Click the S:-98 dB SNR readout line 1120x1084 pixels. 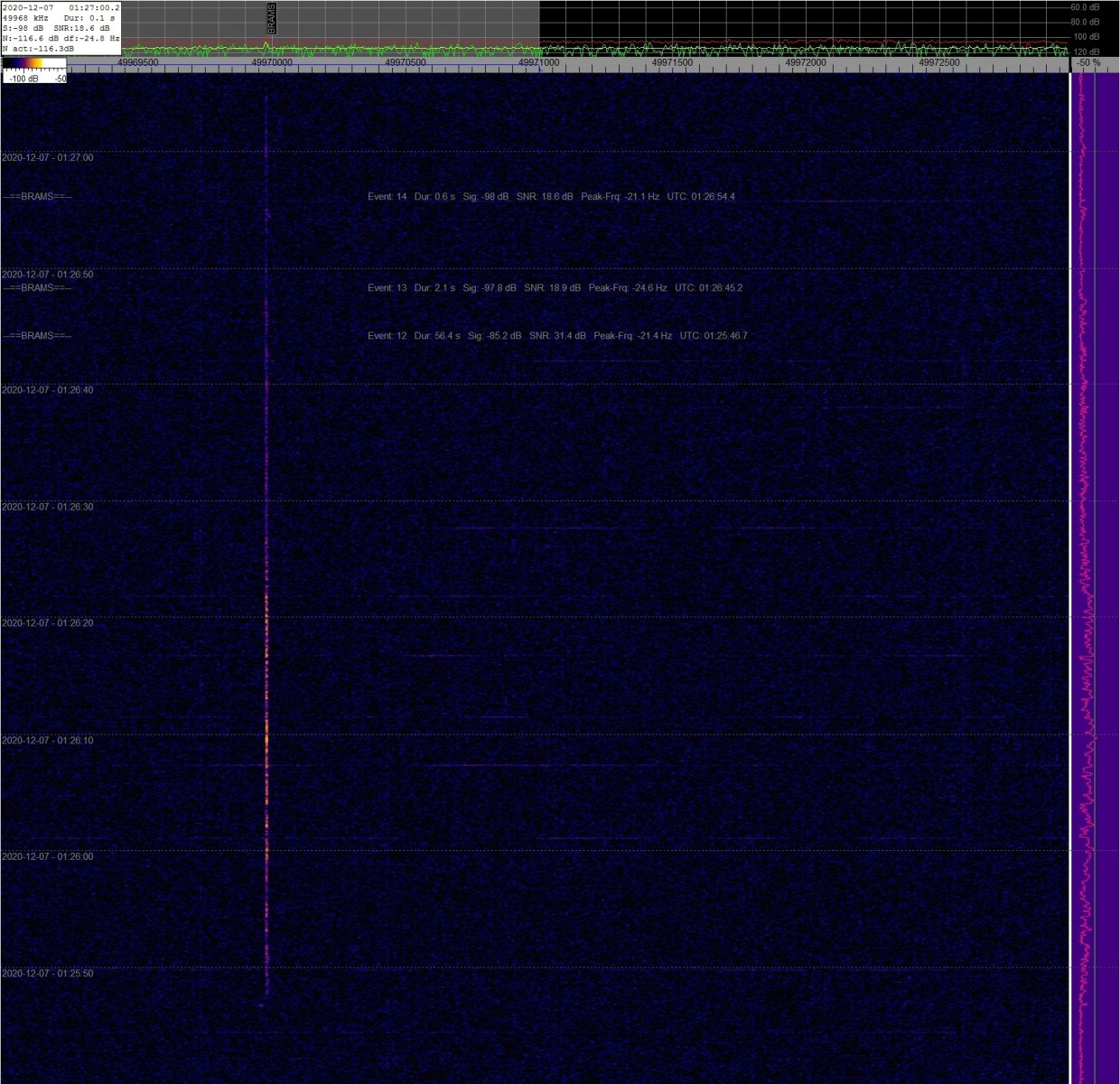[x=56, y=28]
